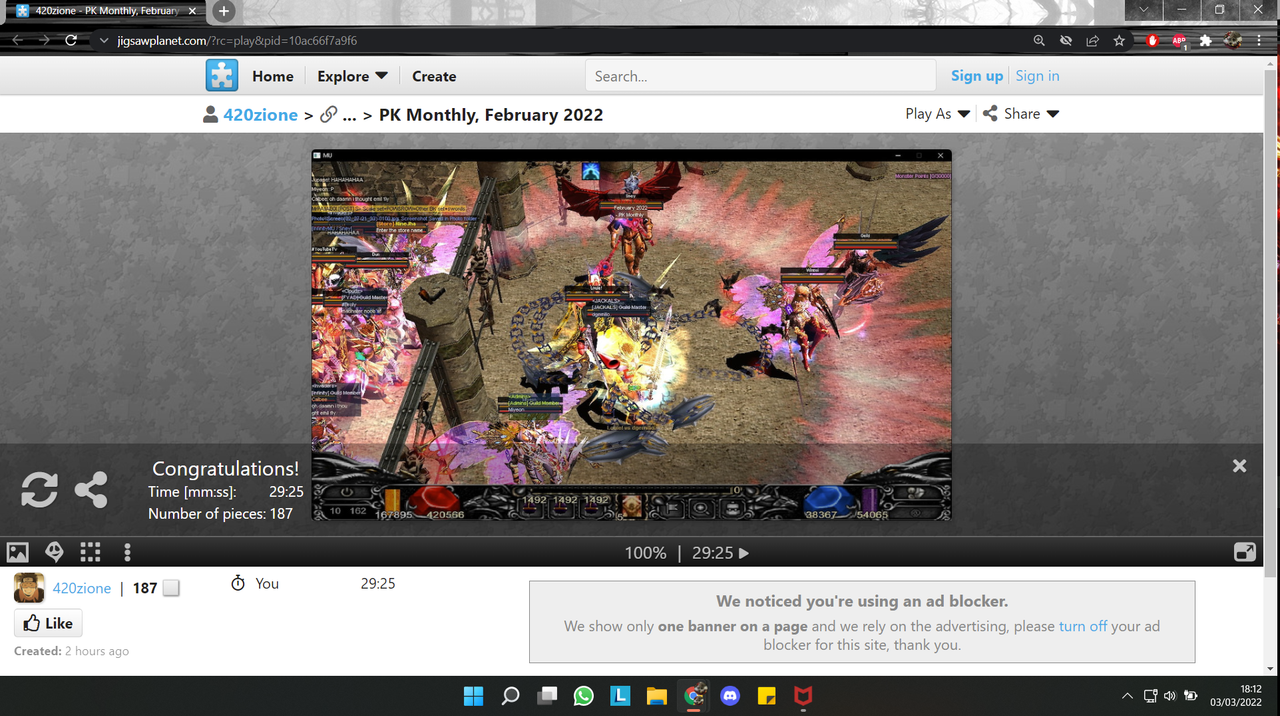Launch WhatsApp from the taskbar

(x=584, y=695)
